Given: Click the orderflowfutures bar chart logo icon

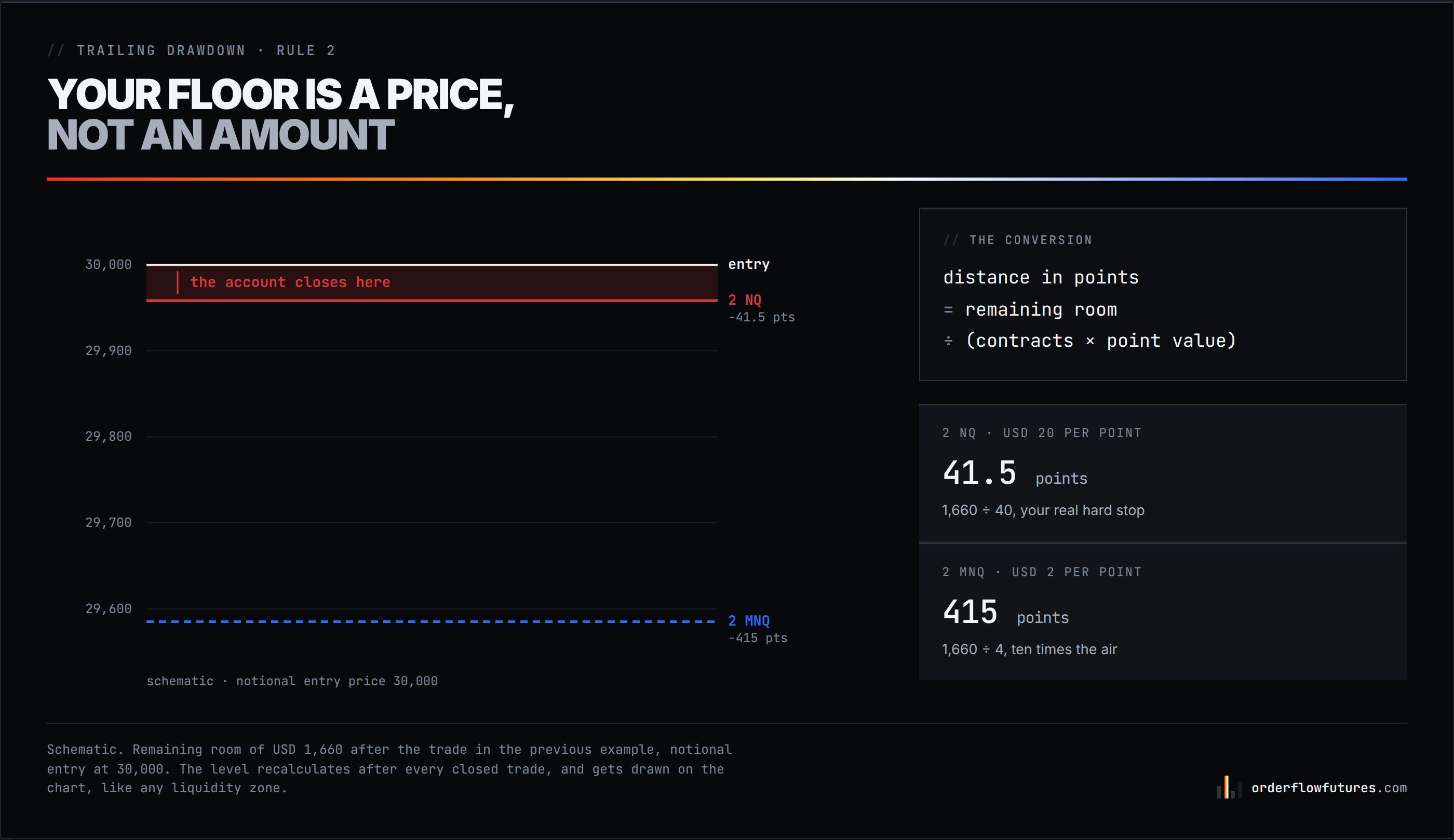Looking at the screenshot, I should [x=1230, y=787].
